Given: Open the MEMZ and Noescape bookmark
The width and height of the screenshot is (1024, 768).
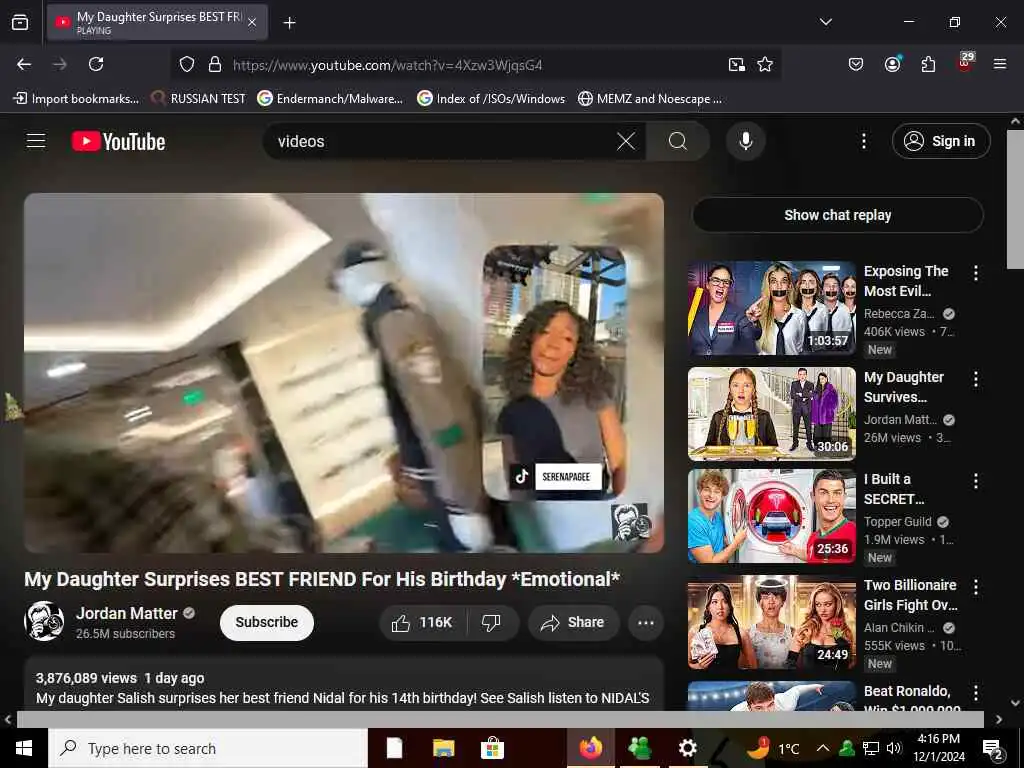Looking at the screenshot, I should click(x=650, y=99).
